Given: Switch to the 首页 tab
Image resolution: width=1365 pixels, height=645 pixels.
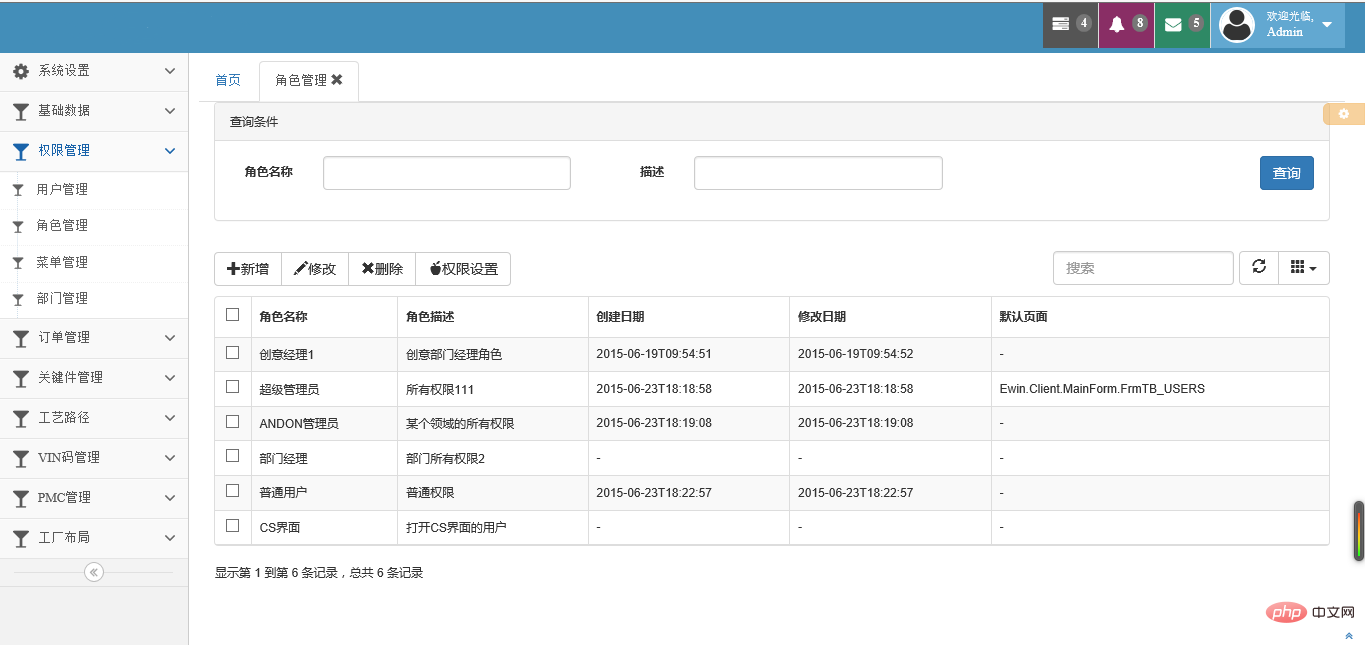Looking at the screenshot, I should pyautogui.click(x=228, y=81).
